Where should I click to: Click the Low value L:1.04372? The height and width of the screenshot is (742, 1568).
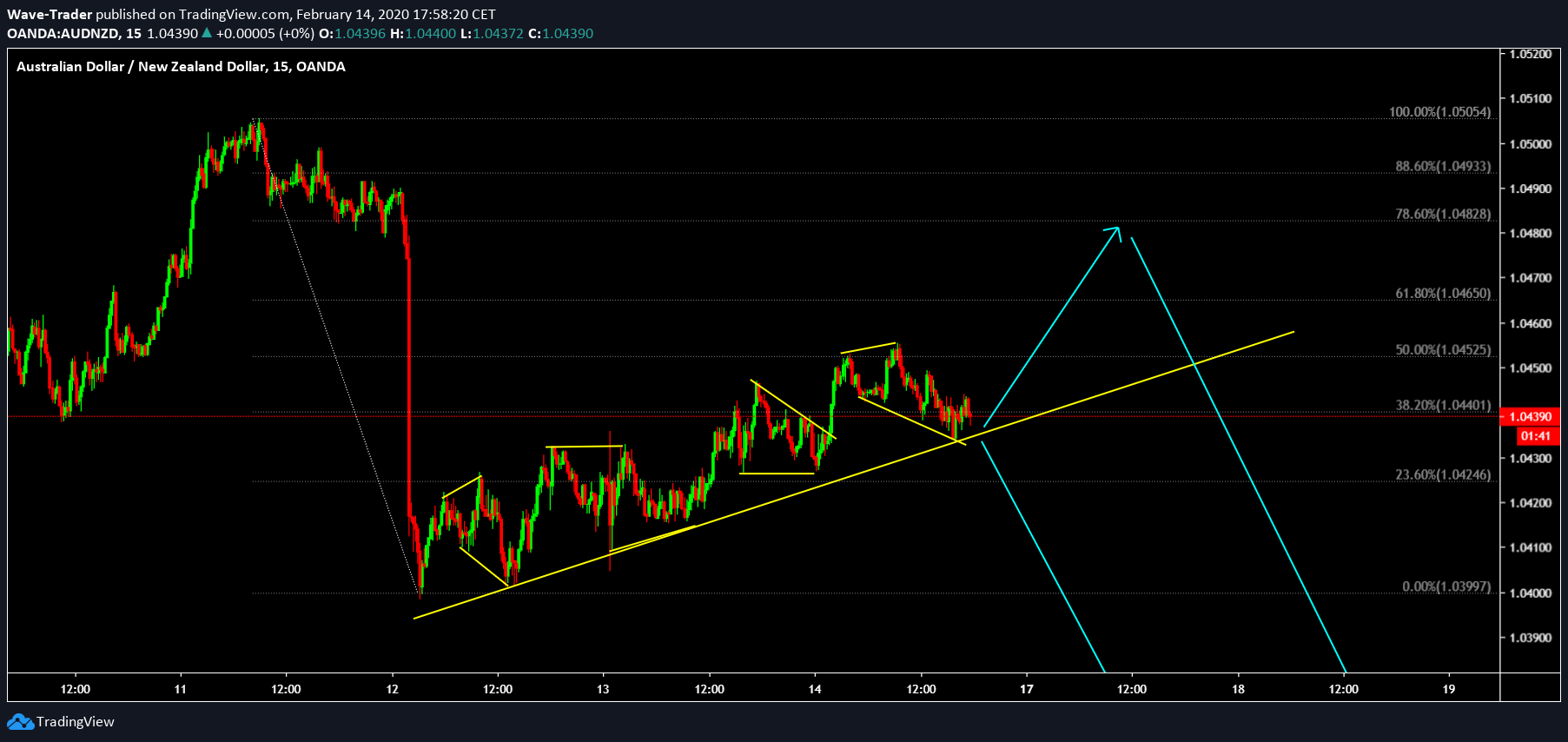pyautogui.click(x=492, y=34)
